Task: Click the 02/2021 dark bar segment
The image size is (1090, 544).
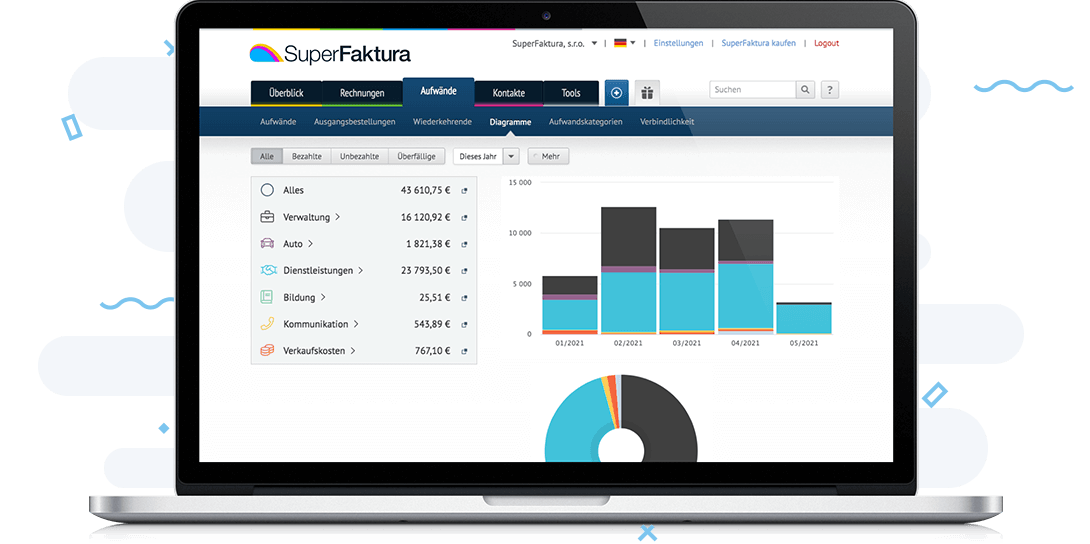Action: 628,236
